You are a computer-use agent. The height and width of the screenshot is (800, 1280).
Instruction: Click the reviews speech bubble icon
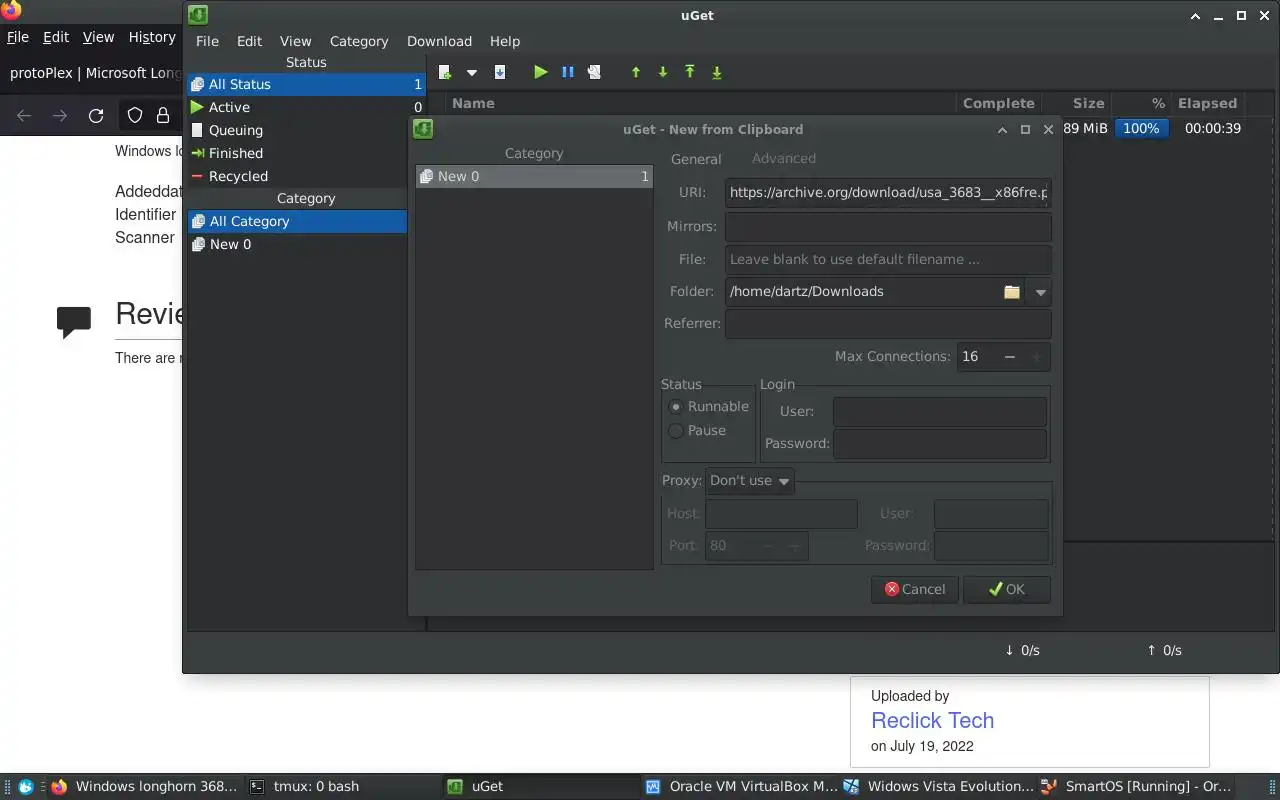74,322
